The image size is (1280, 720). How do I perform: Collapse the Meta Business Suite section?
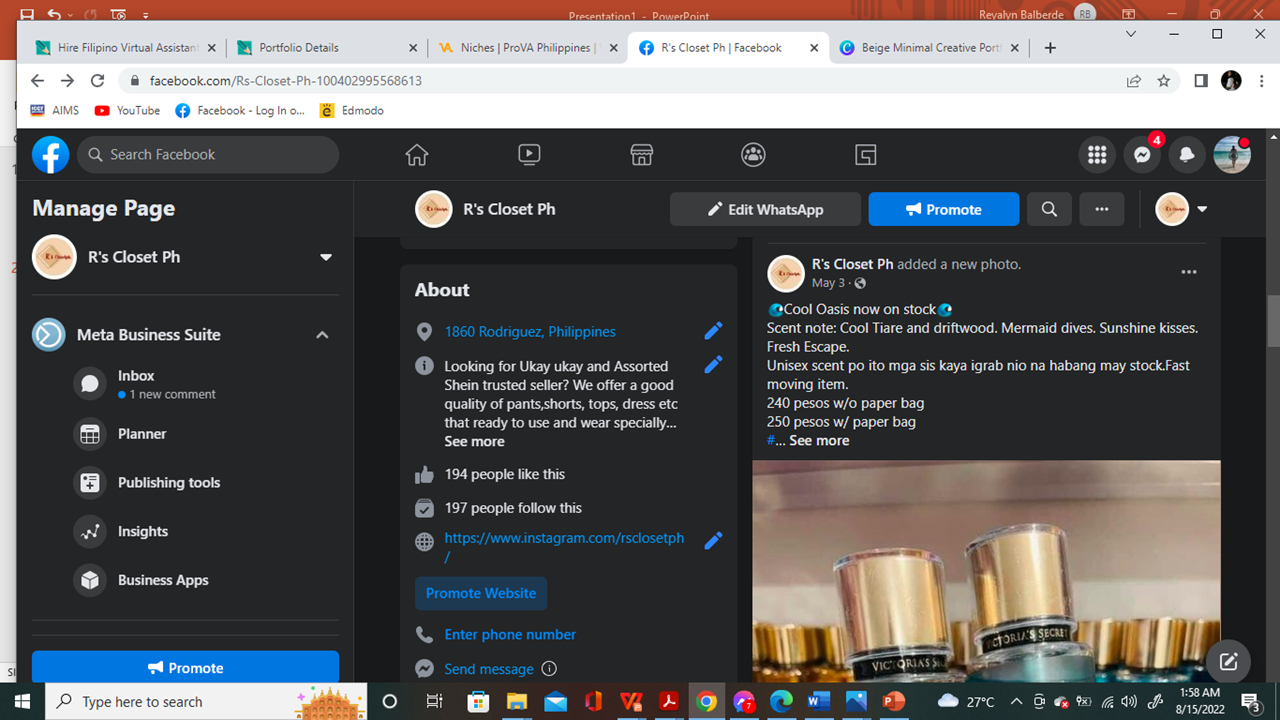[x=322, y=335]
